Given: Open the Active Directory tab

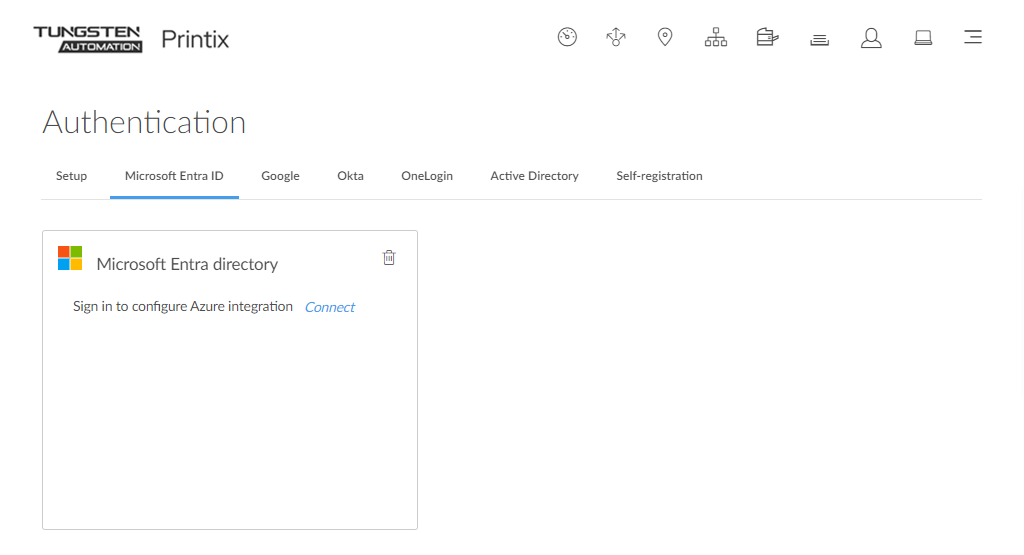Looking at the screenshot, I should point(534,176).
